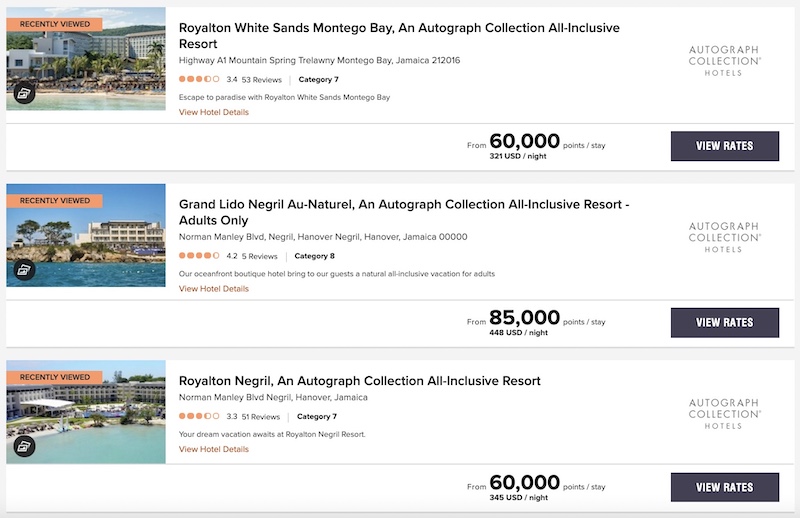Click Royalton White Sands star rating circles
Screen dimensions: 800x518
click(199, 79)
